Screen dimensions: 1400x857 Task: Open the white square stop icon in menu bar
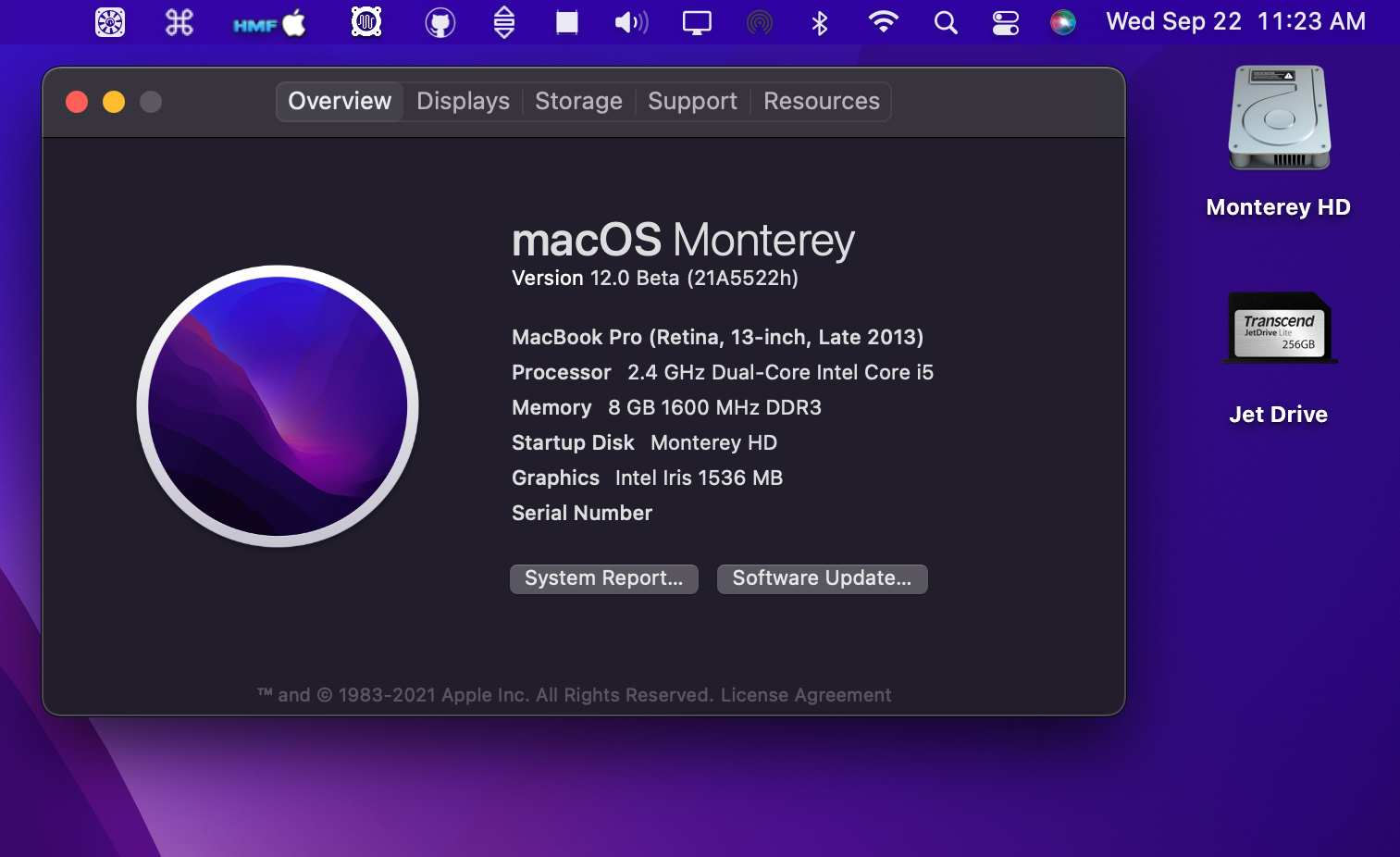coord(567,22)
